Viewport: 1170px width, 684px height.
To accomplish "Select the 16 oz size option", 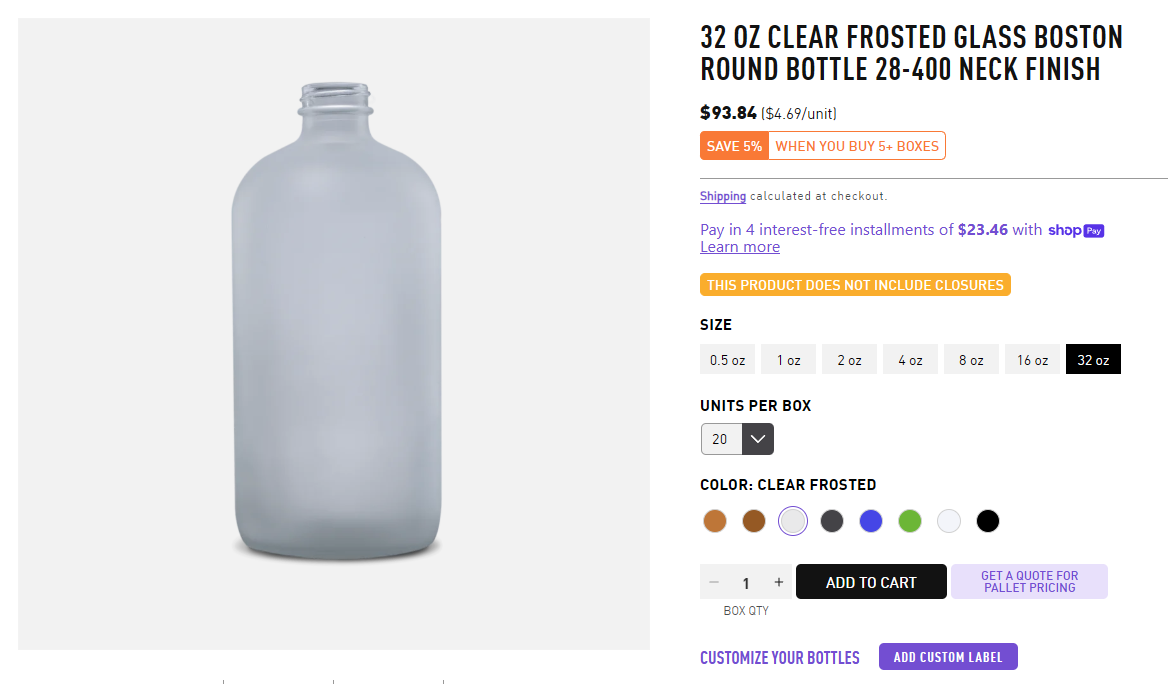I will click(1032, 360).
